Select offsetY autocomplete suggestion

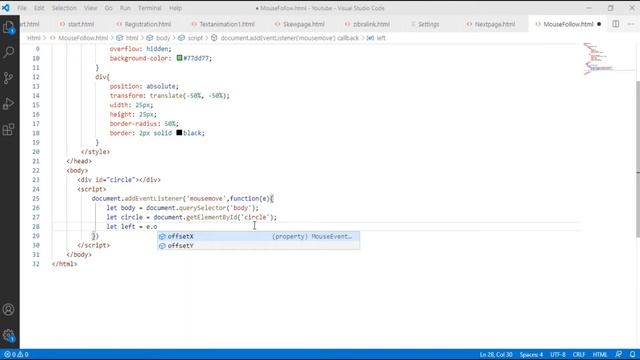coord(258,246)
